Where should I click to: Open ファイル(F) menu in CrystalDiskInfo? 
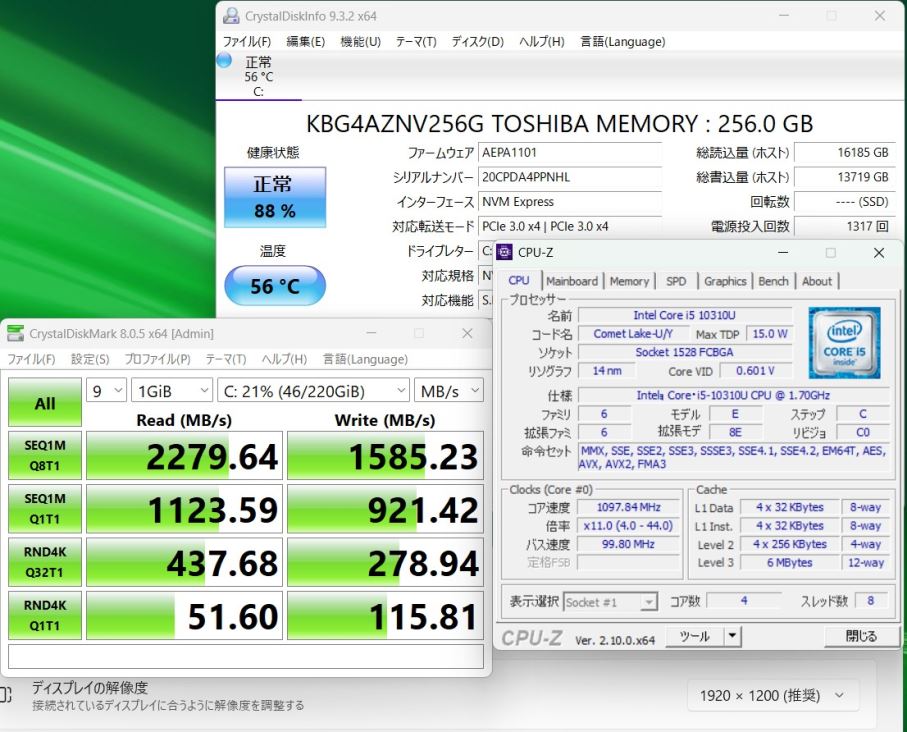[x=247, y=42]
